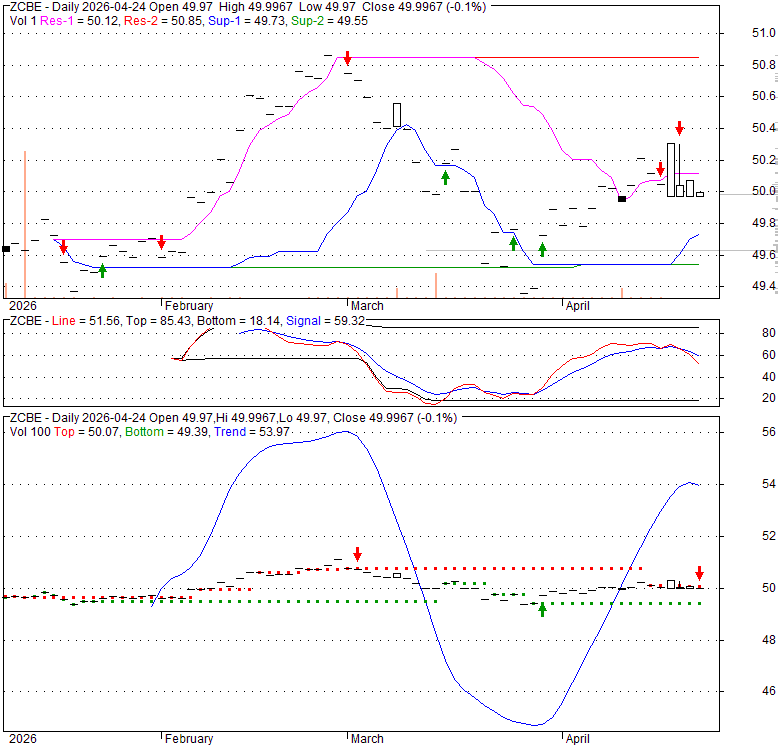
Task: Select the highest red arrow in late April on the top chart
Action: click(x=679, y=127)
